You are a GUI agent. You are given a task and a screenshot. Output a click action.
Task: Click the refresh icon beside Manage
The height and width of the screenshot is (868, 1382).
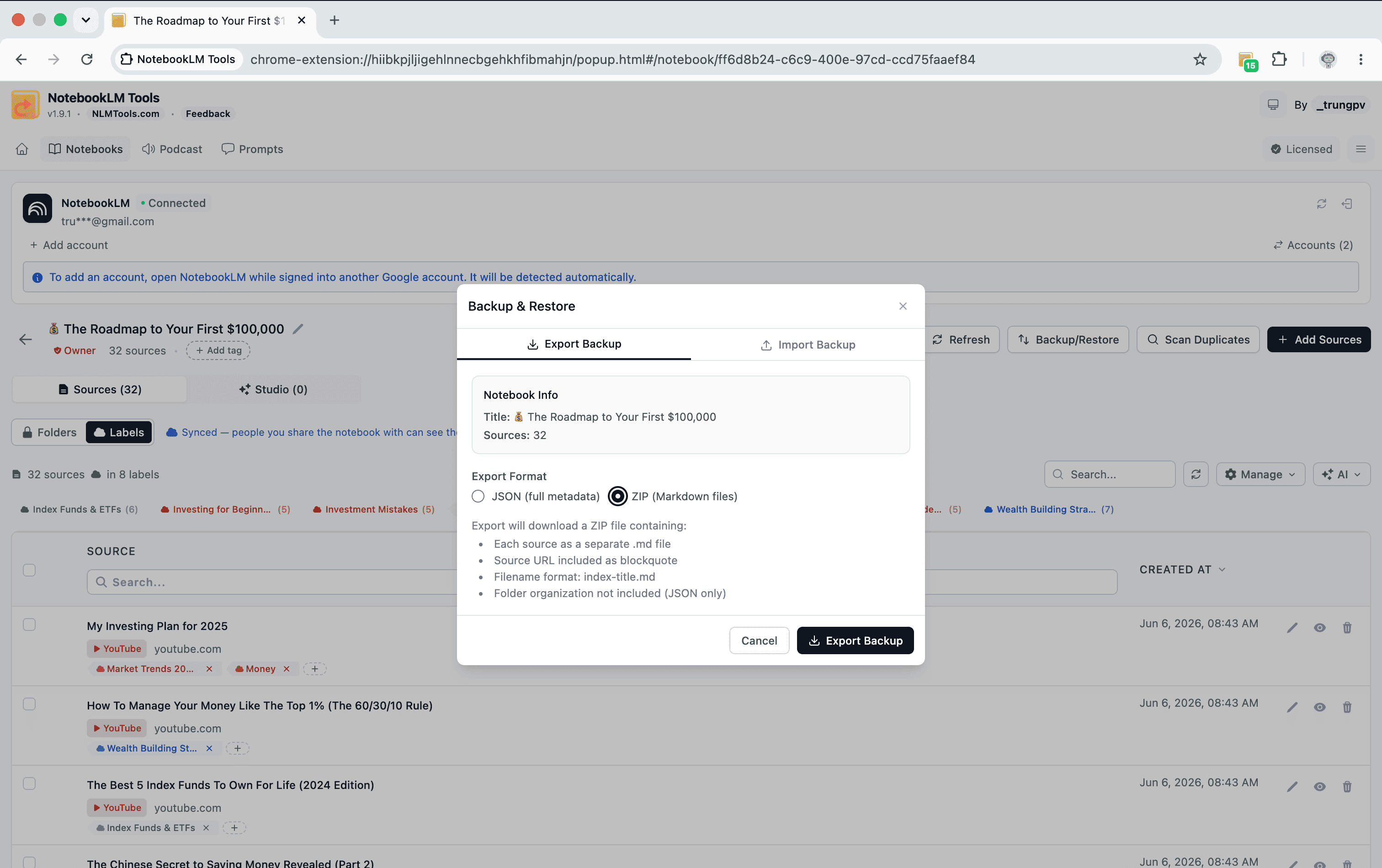pos(1196,475)
